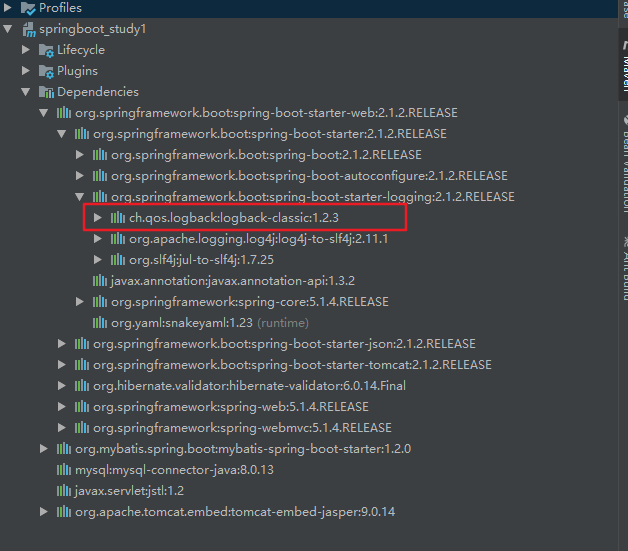Expand spring-boot-starter-tomcat dependency arrow
This screenshot has height=551, width=628.
pos(62,364)
